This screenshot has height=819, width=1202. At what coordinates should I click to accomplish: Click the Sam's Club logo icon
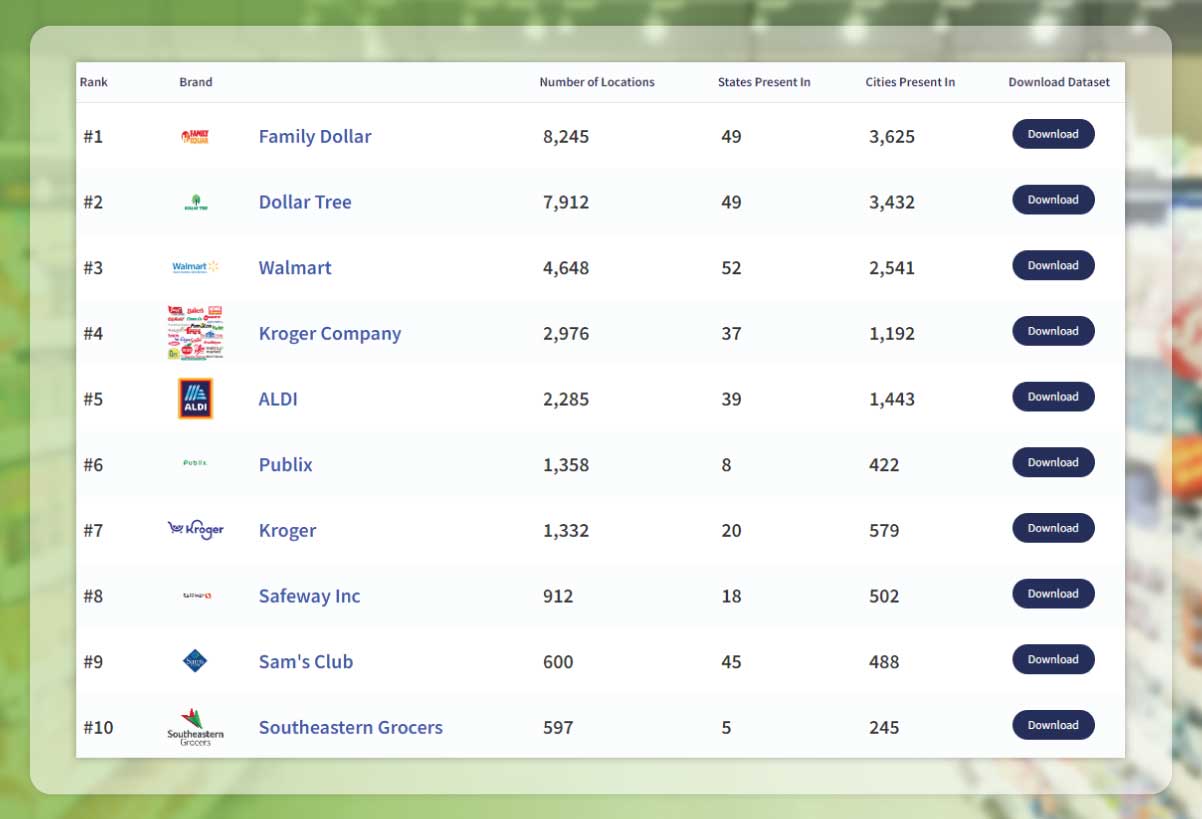195,661
